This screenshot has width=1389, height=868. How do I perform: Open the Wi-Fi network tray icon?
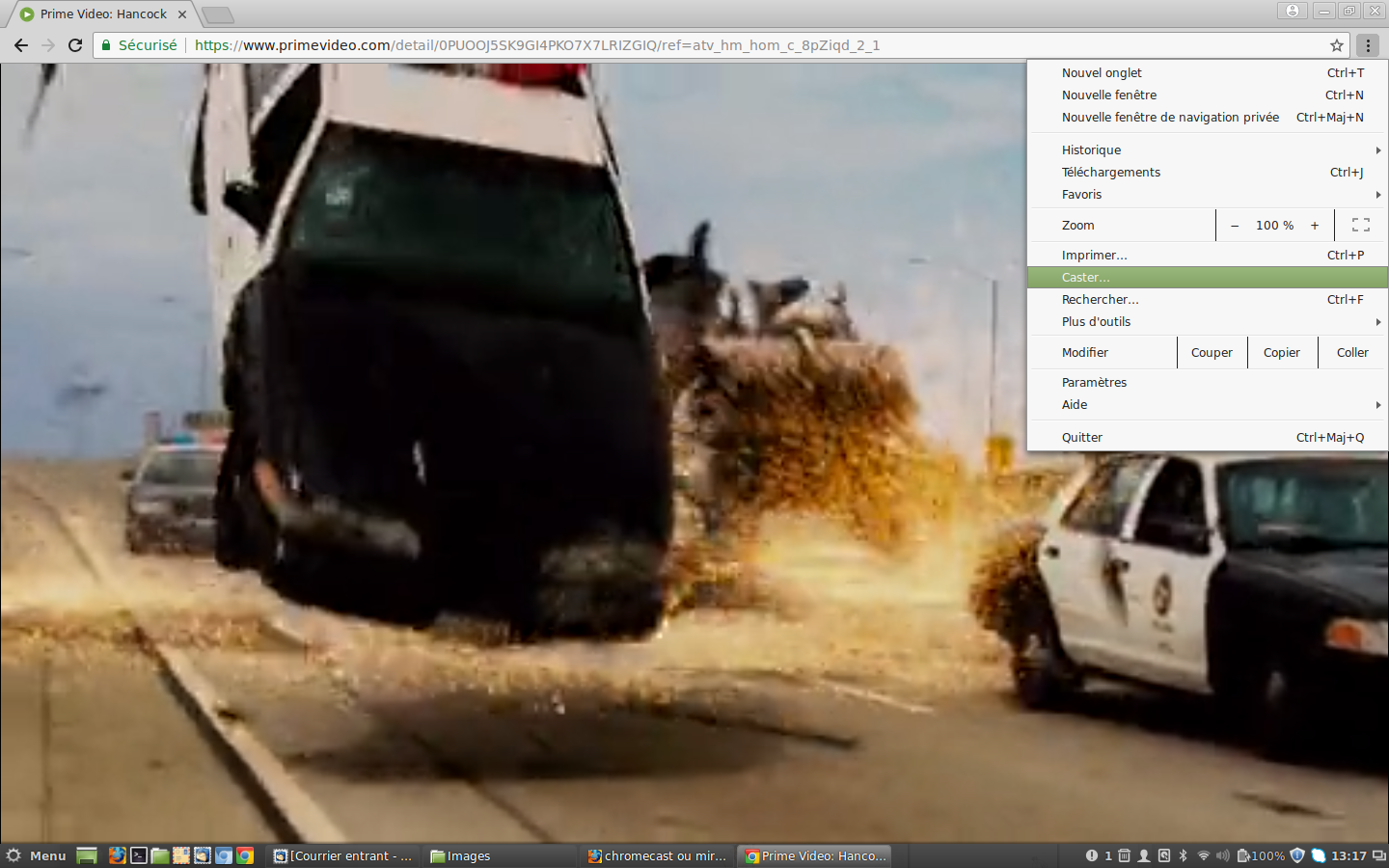pyautogui.click(x=1204, y=855)
